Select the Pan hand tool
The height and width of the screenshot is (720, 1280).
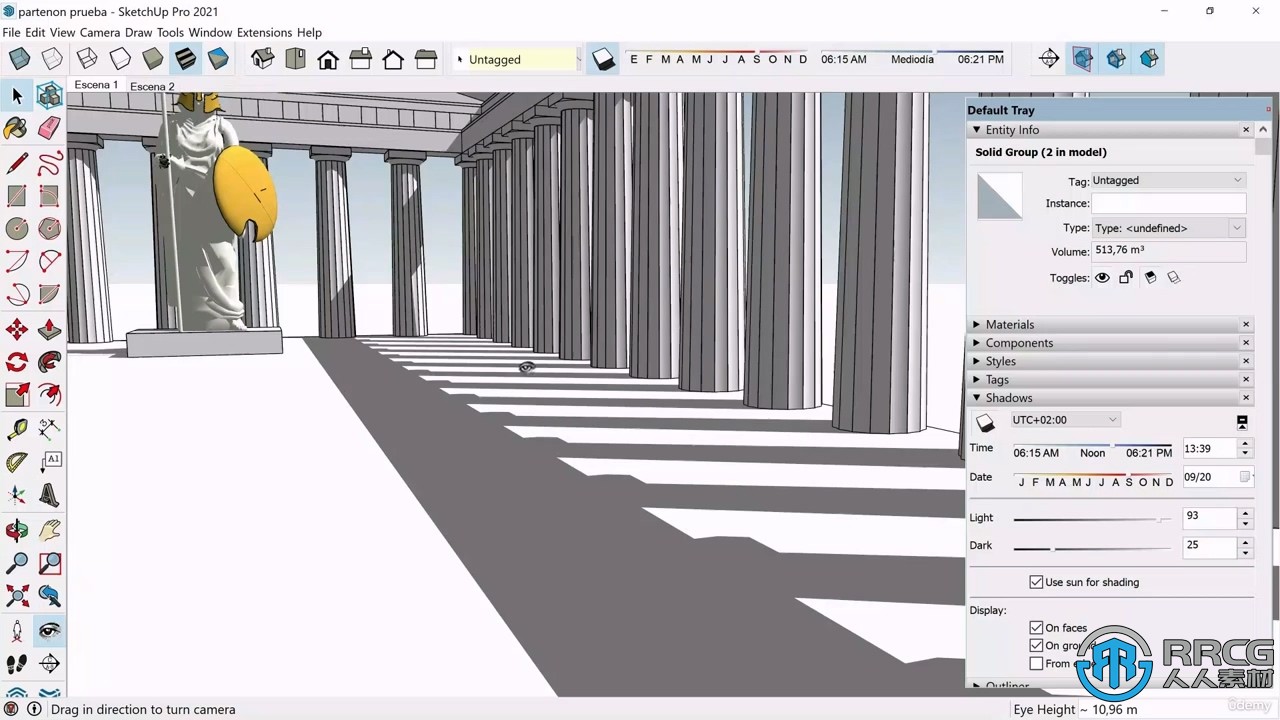tap(49, 530)
